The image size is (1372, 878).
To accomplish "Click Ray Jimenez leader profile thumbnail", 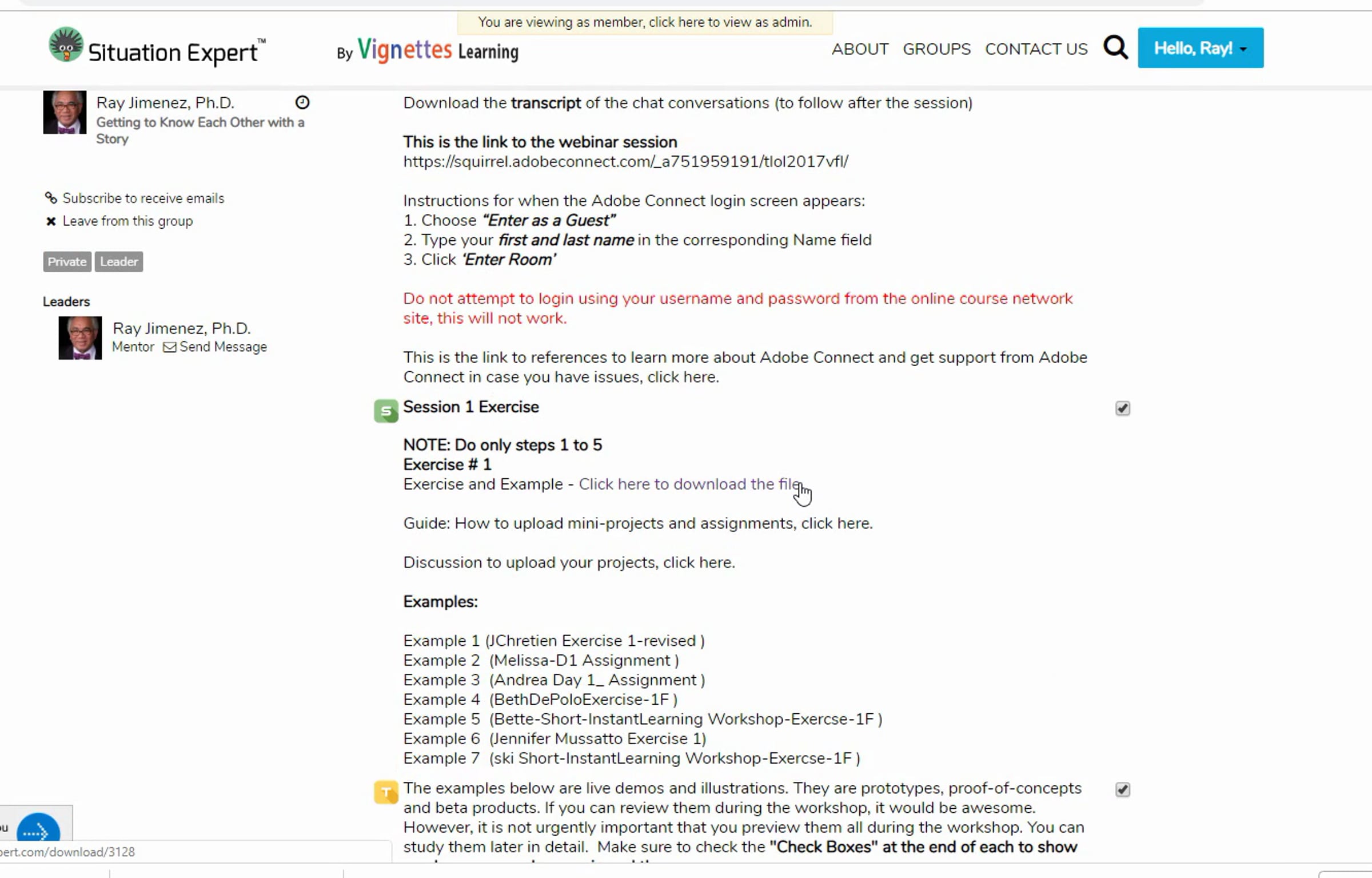I will [x=80, y=338].
